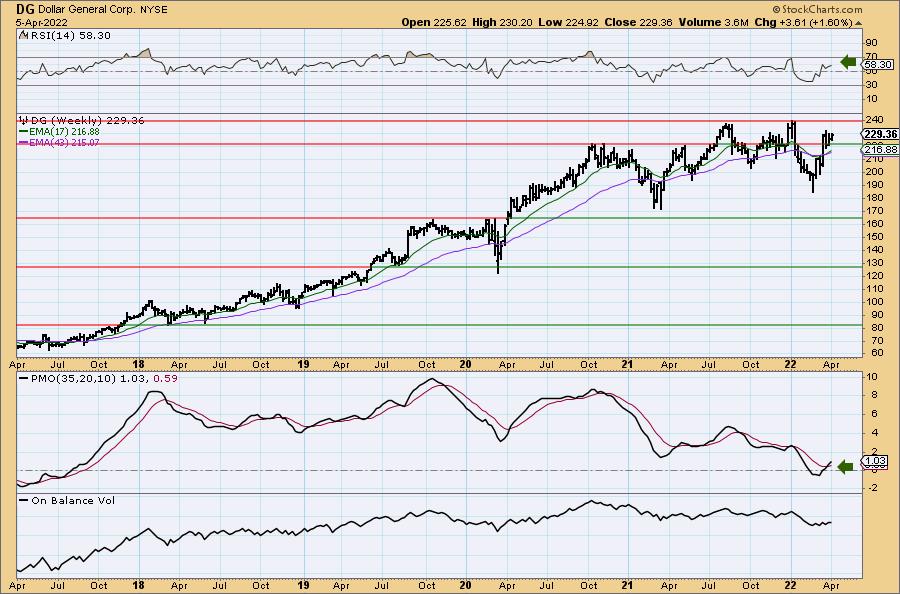
Task: Click the green EMA(17) legend line swatch
Action: (x=24, y=131)
